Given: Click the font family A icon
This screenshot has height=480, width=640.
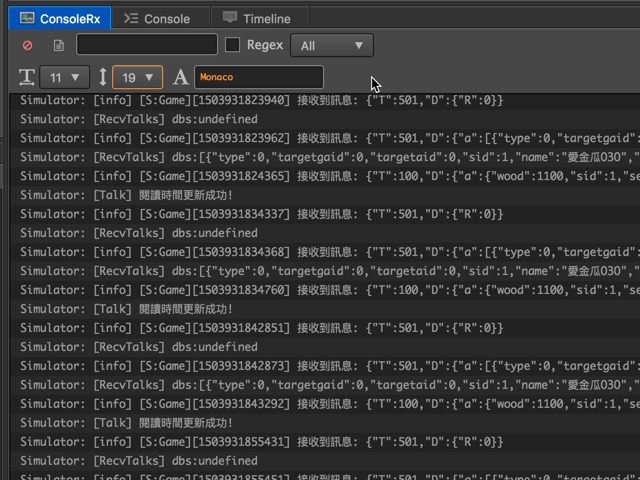Looking at the screenshot, I should [x=180, y=77].
